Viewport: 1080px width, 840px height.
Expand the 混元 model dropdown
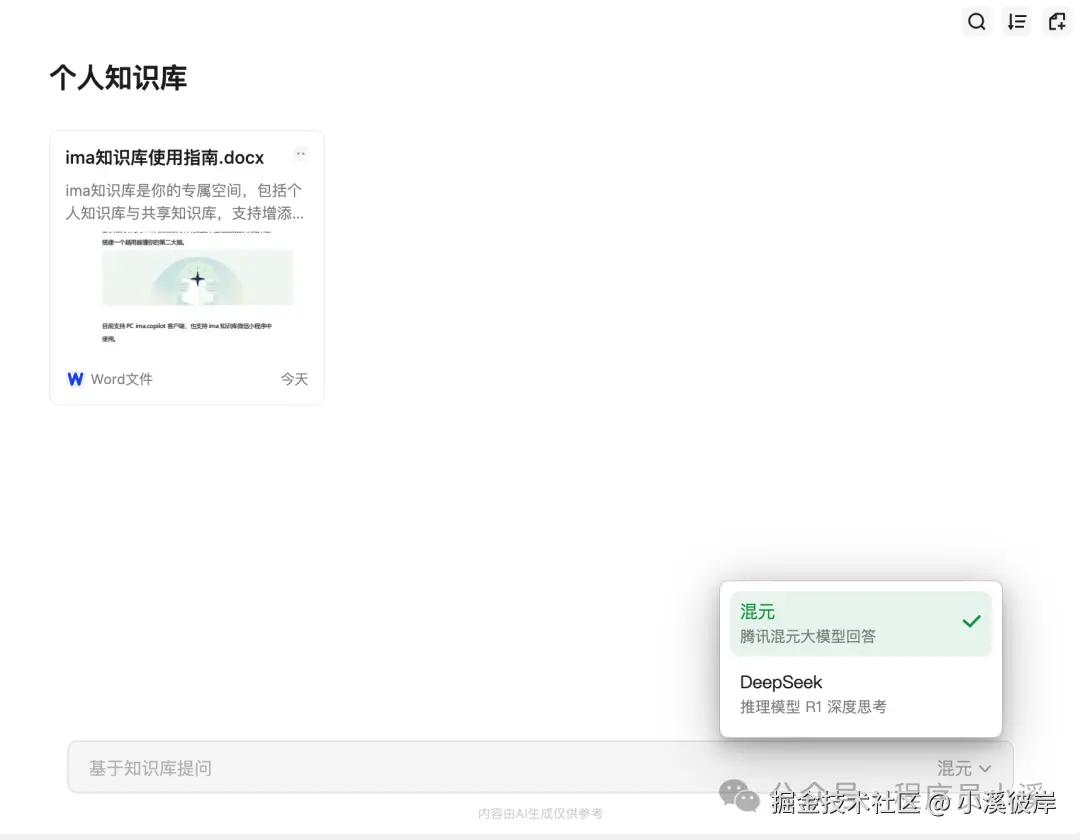[x=964, y=768]
